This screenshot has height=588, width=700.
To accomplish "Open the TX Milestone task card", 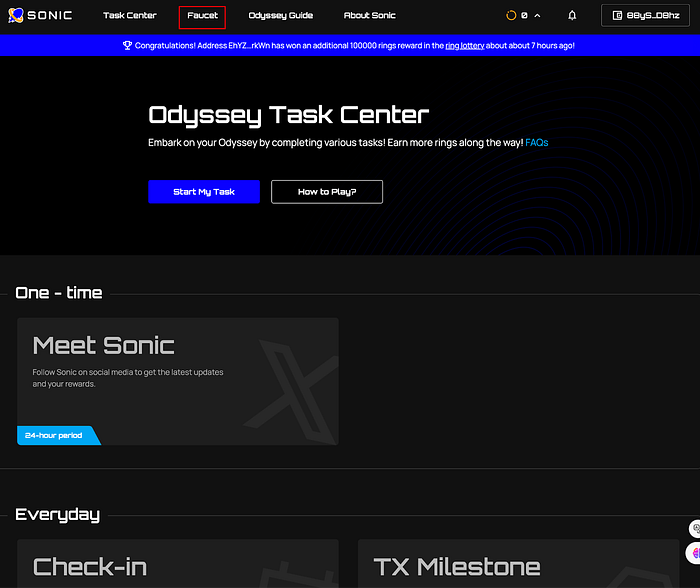I will click(x=518, y=563).
